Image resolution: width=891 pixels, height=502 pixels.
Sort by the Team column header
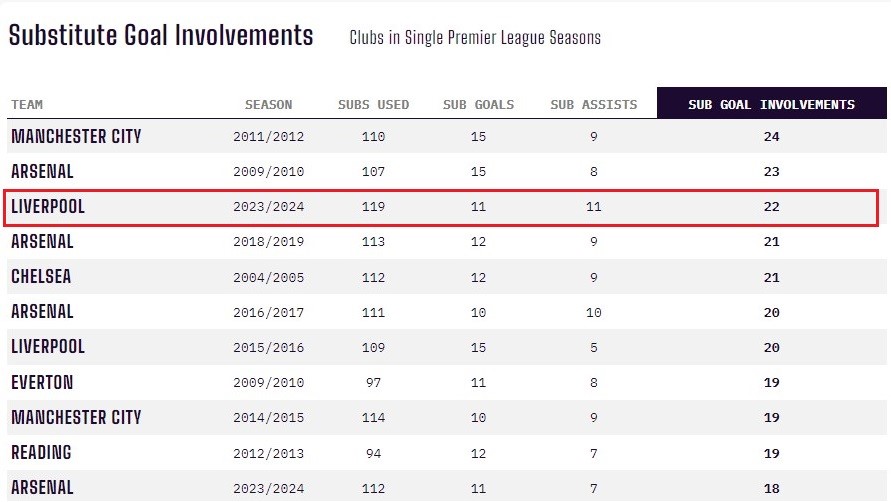27,105
